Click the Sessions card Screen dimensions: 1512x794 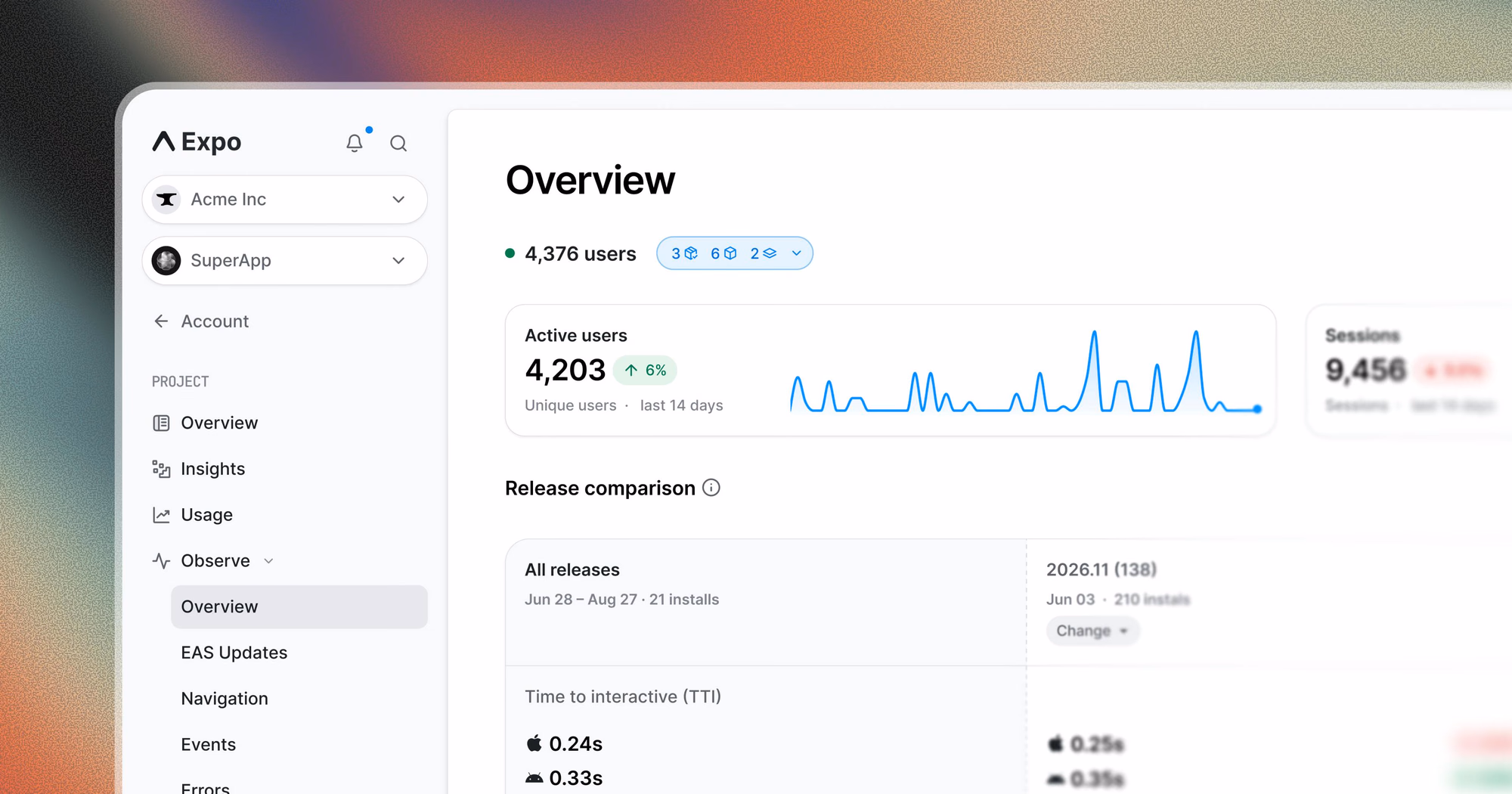click(x=1409, y=371)
